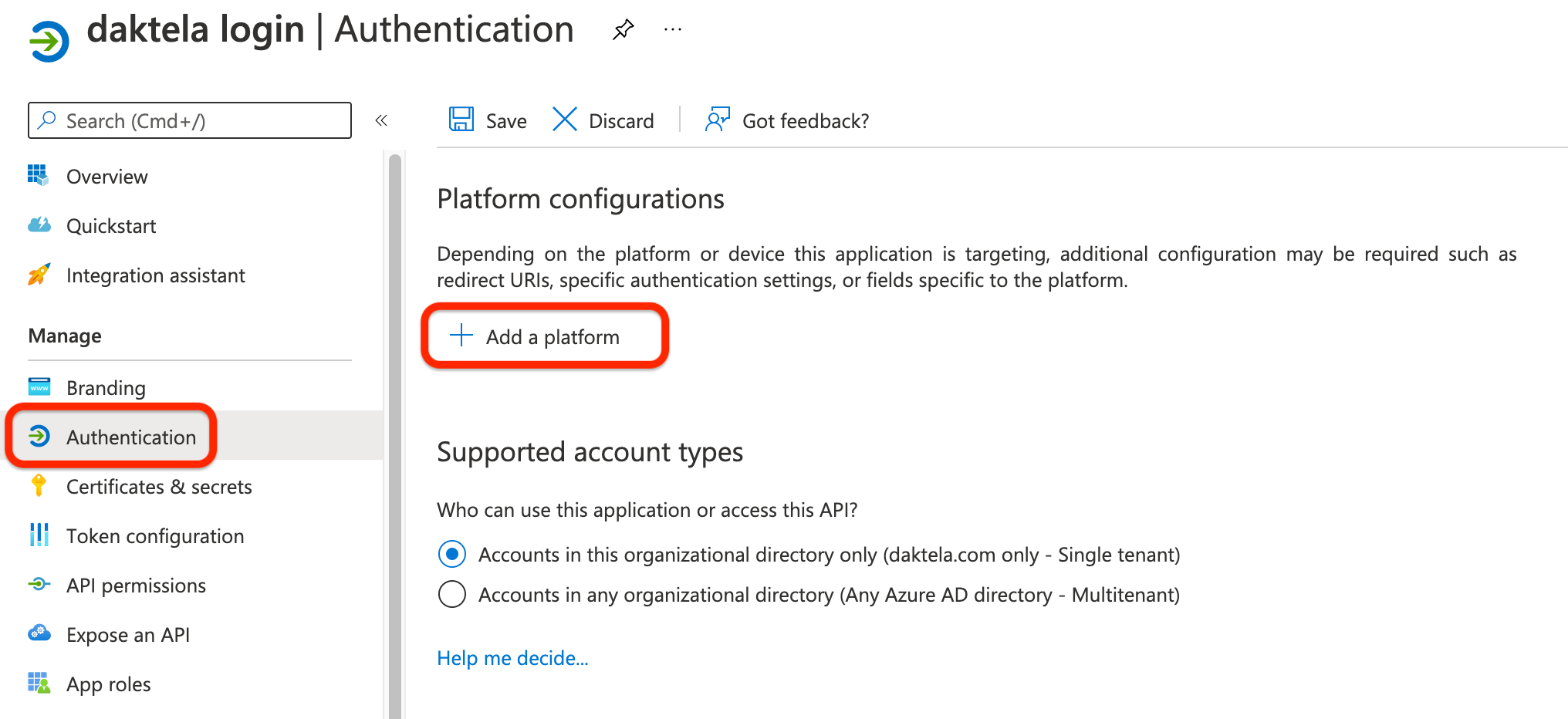
Task: Open the Overview section icon
Action: (x=38, y=176)
